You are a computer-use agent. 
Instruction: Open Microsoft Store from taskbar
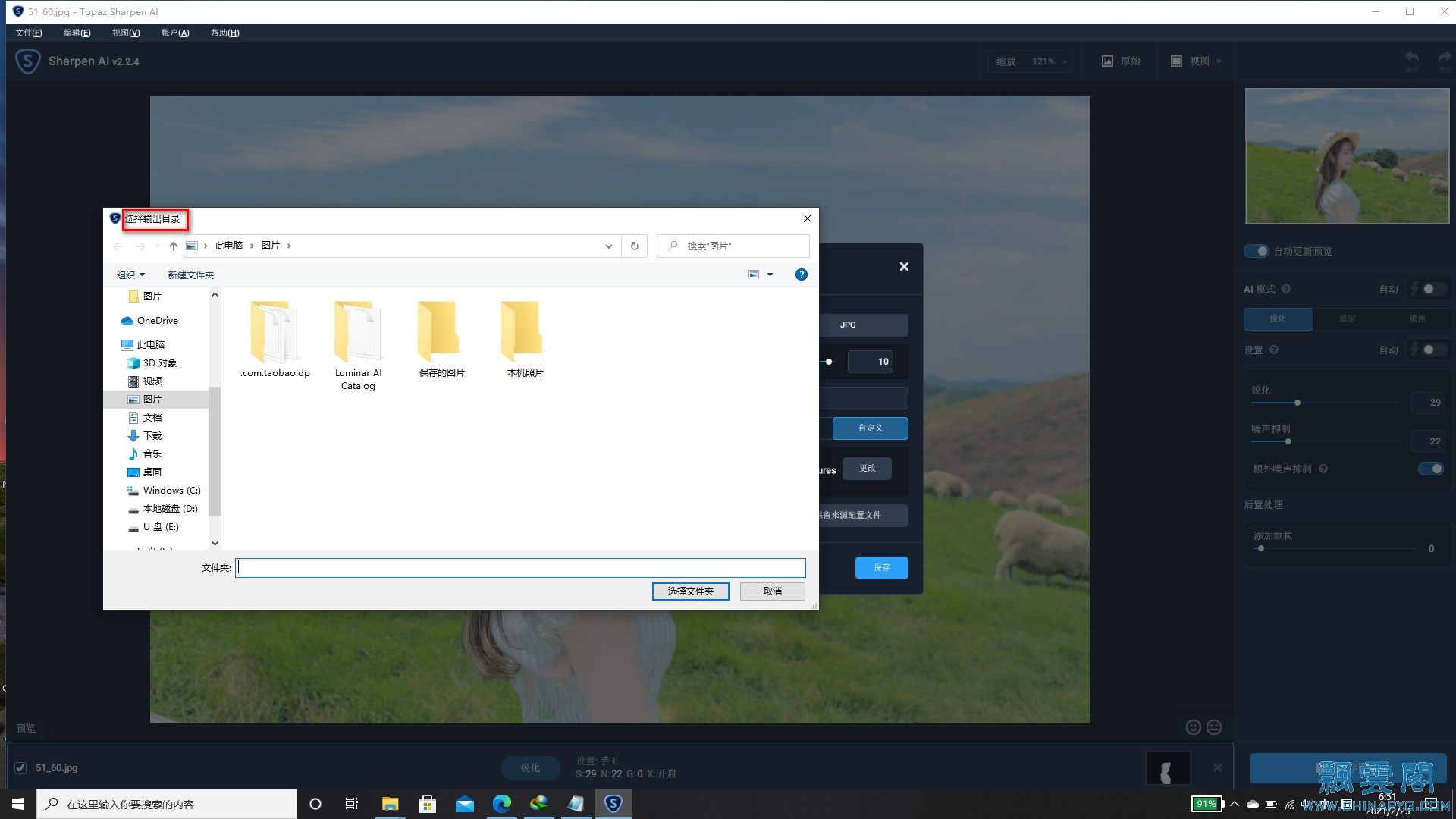428,804
